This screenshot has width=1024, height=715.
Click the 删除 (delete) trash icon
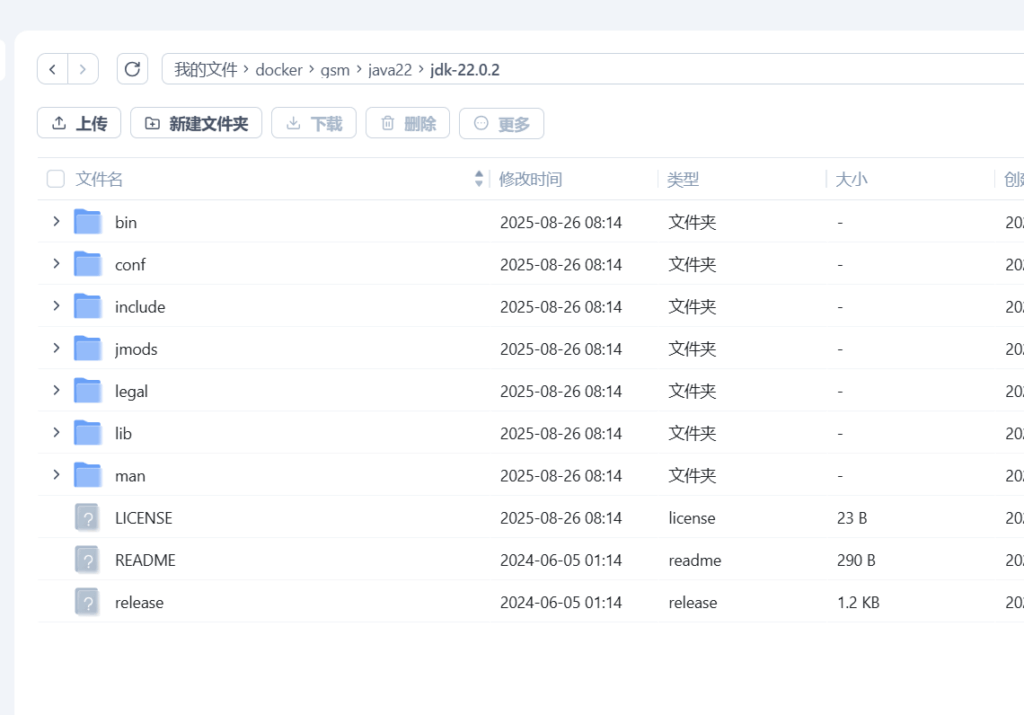[x=387, y=122]
